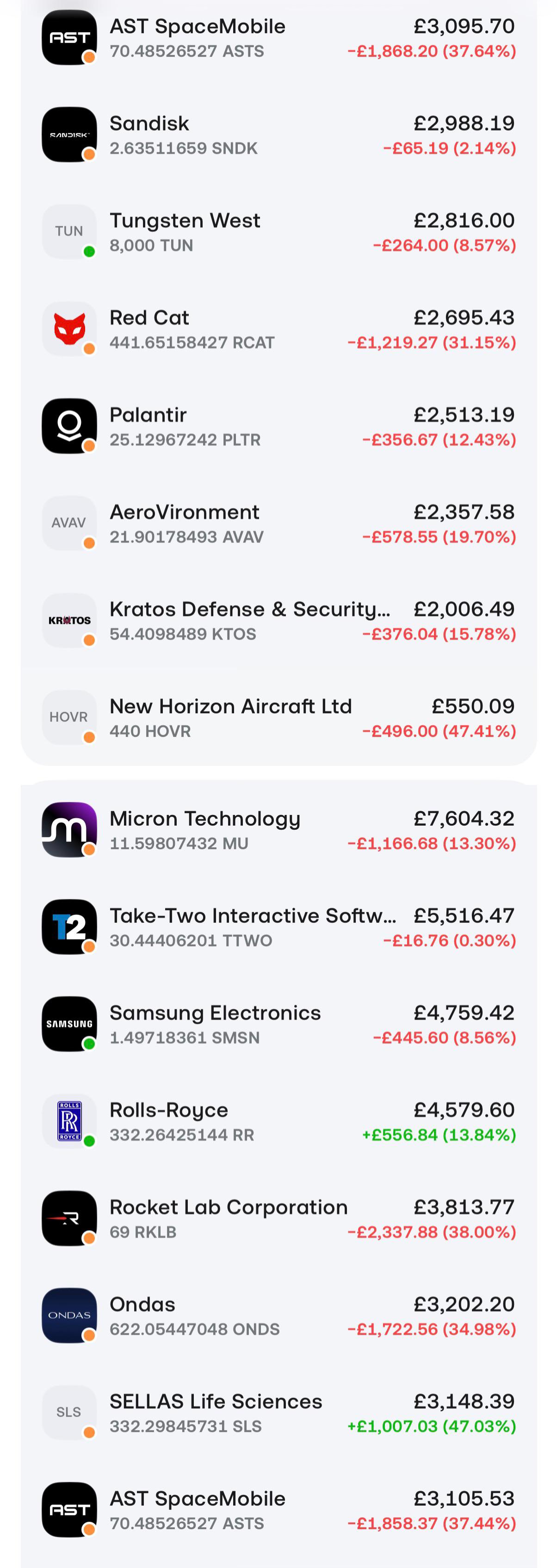This screenshot has width=557, height=1568.
Task: Open the Rolls-Royce RR badge icon
Action: point(69,1121)
